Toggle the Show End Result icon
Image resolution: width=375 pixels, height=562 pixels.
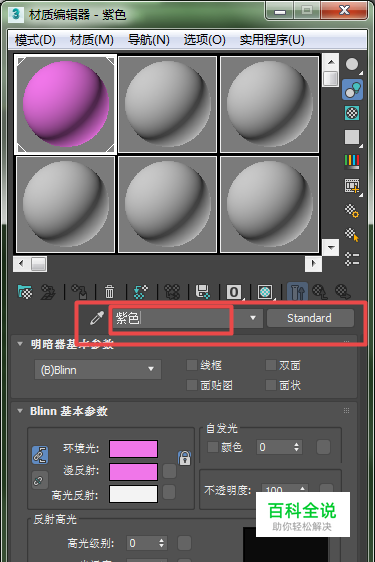pos(297,291)
